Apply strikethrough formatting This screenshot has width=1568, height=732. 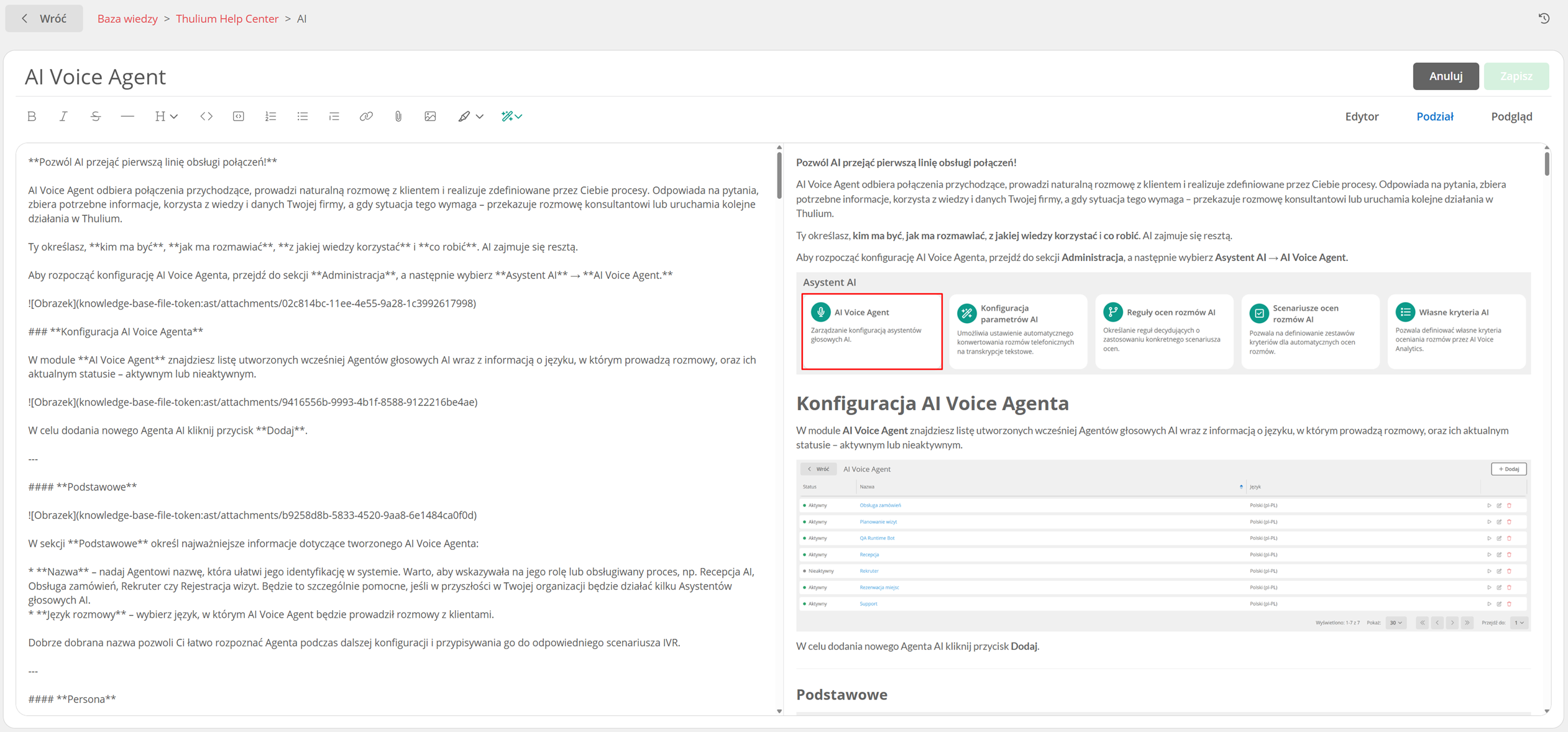pos(95,116)
